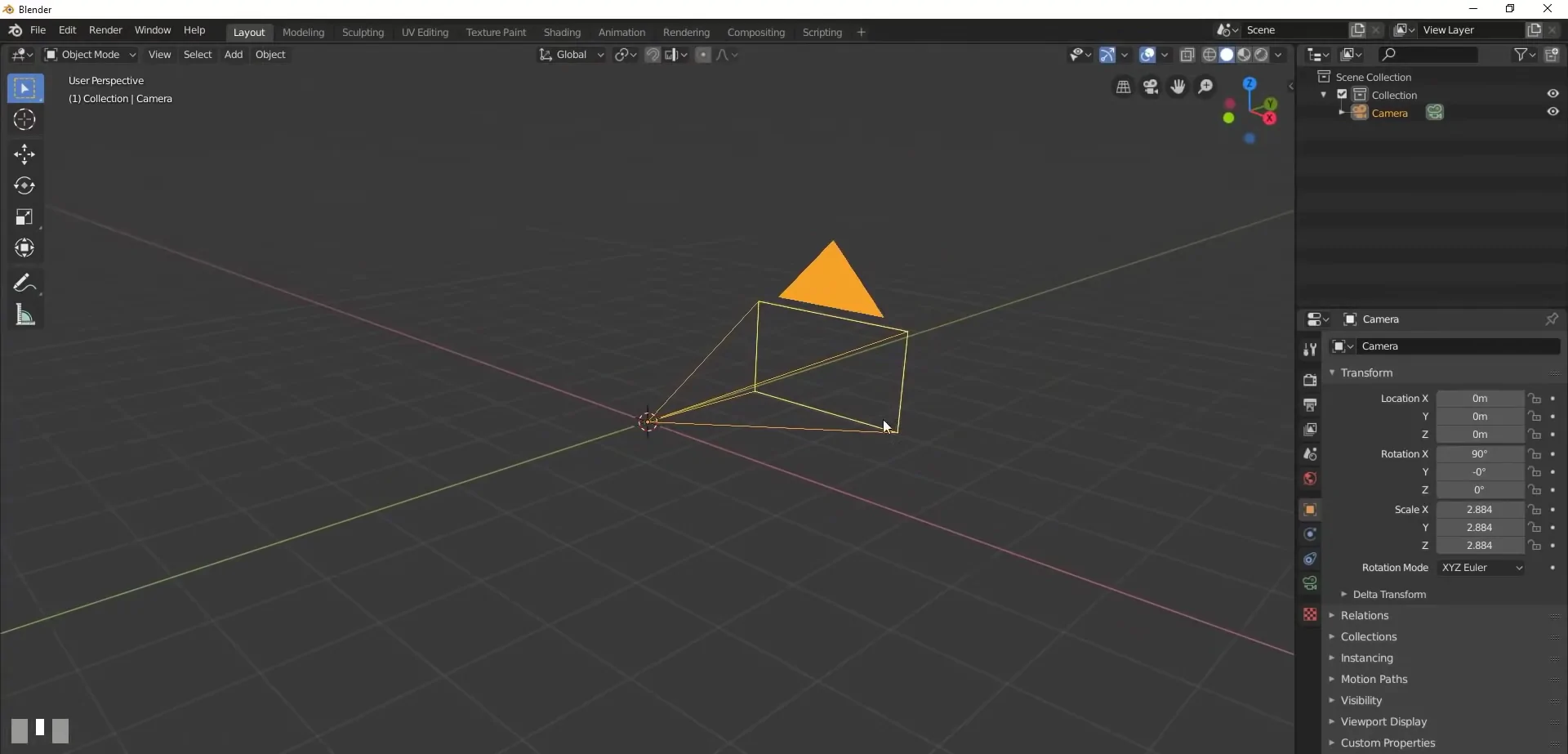Pin the Camera properties panel

1552,319
